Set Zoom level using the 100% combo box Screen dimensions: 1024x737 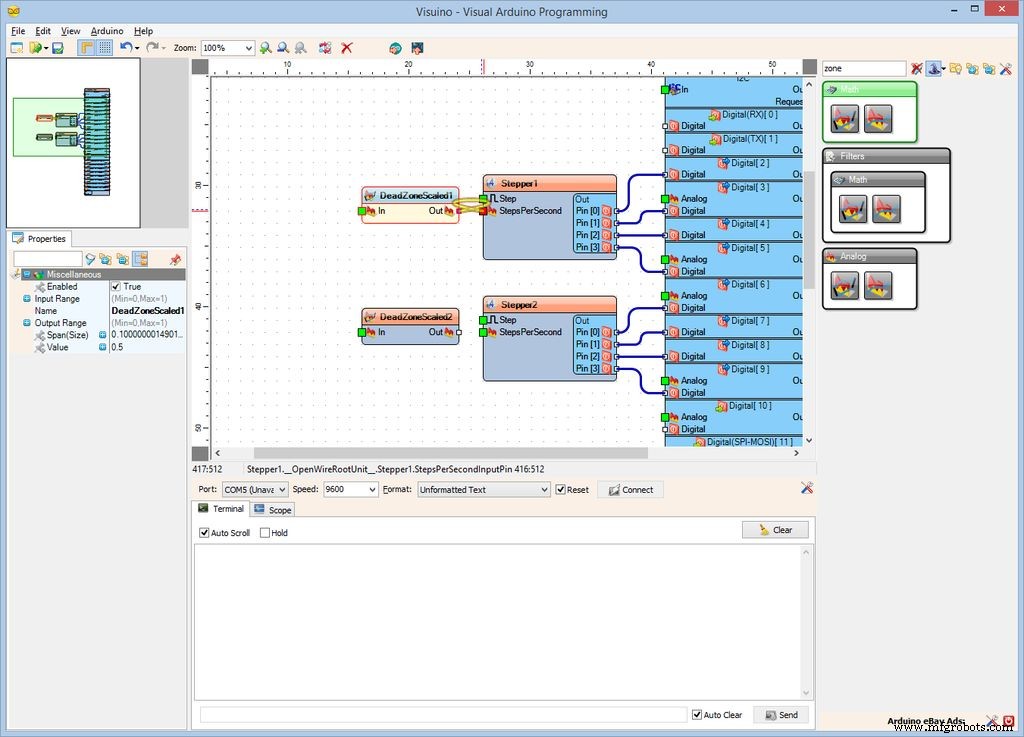tap(227, 48)
